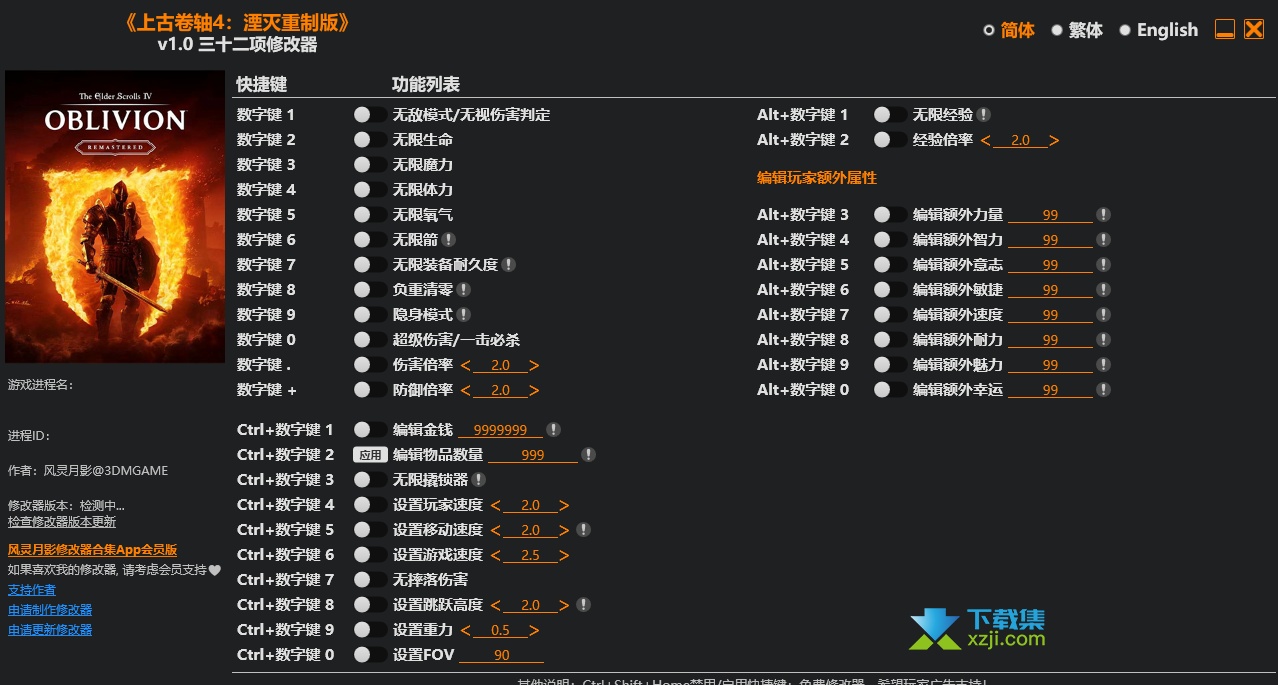
Task: Toggle 无限氧气 switch
Action: coord(370,215)
